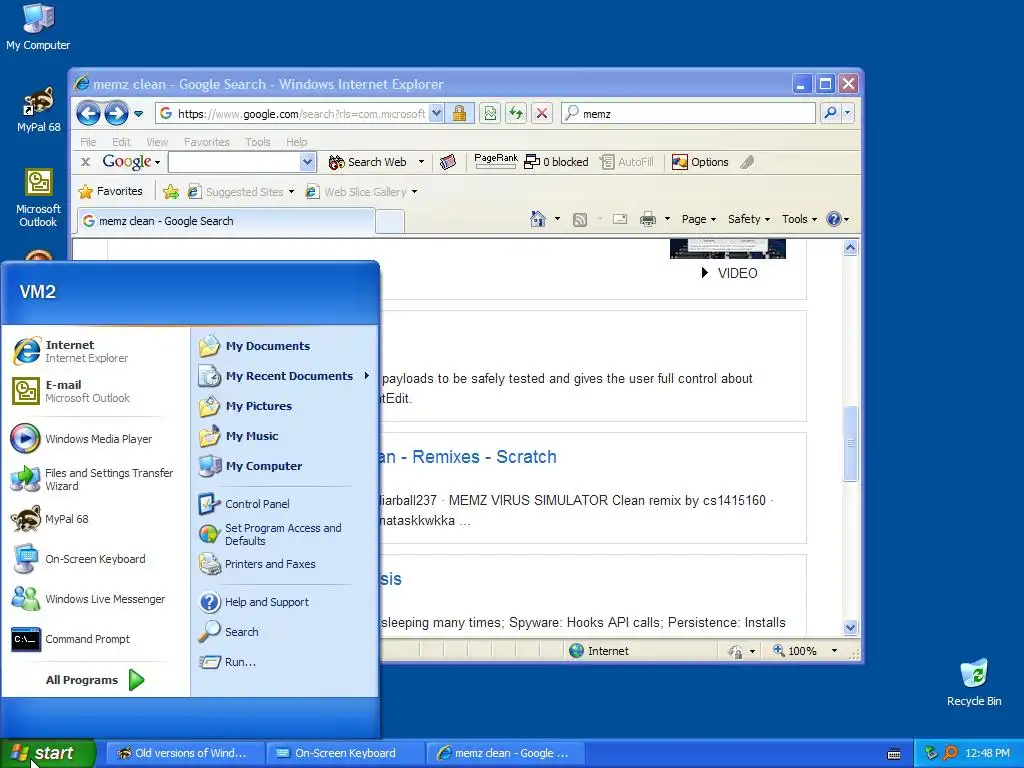The image size is (1024, 768).
Task: Click the Print icon
Action: point(647,219)
